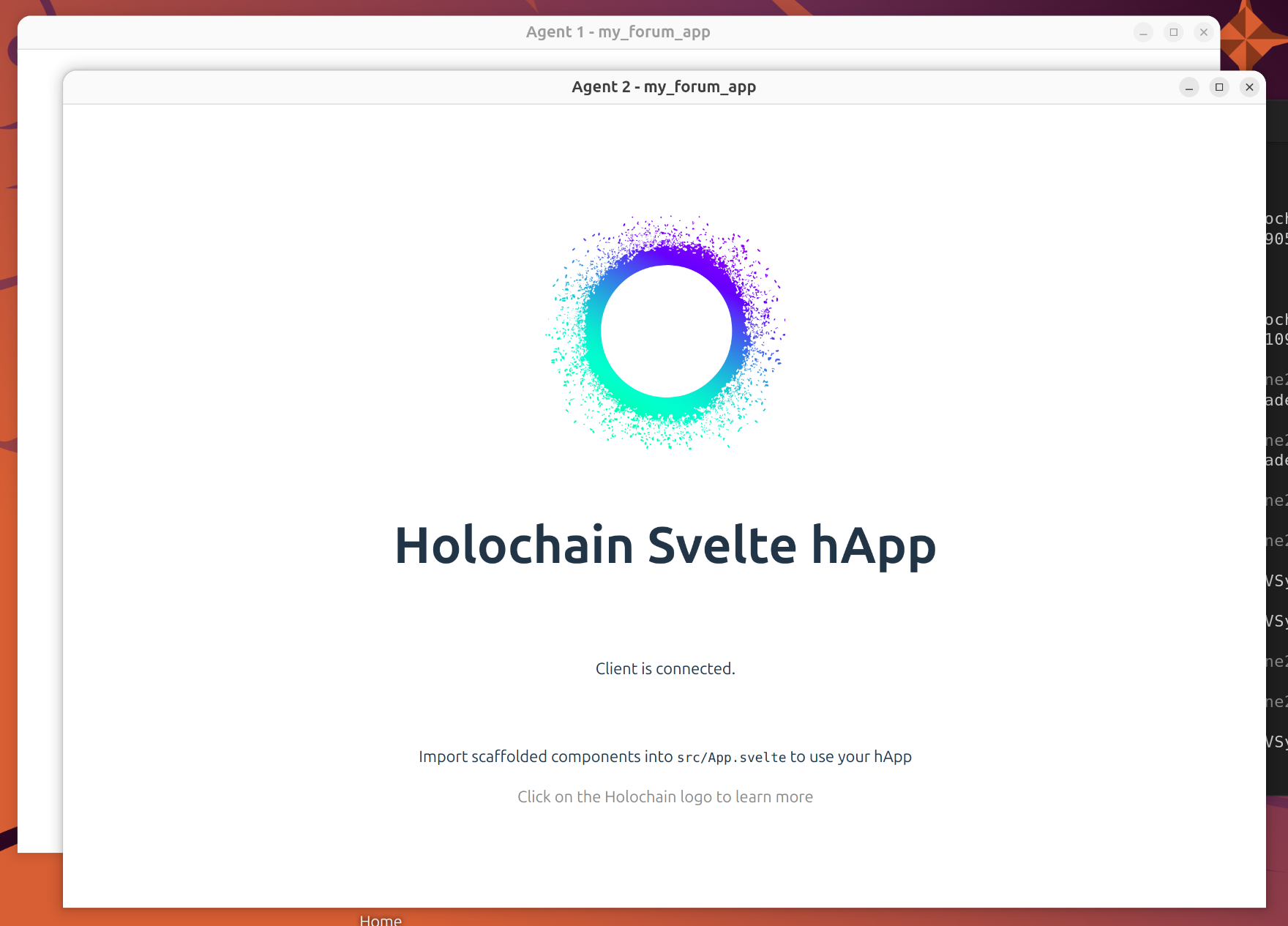Click the "Holochain Svelte hApp" heading

(665, 545)
